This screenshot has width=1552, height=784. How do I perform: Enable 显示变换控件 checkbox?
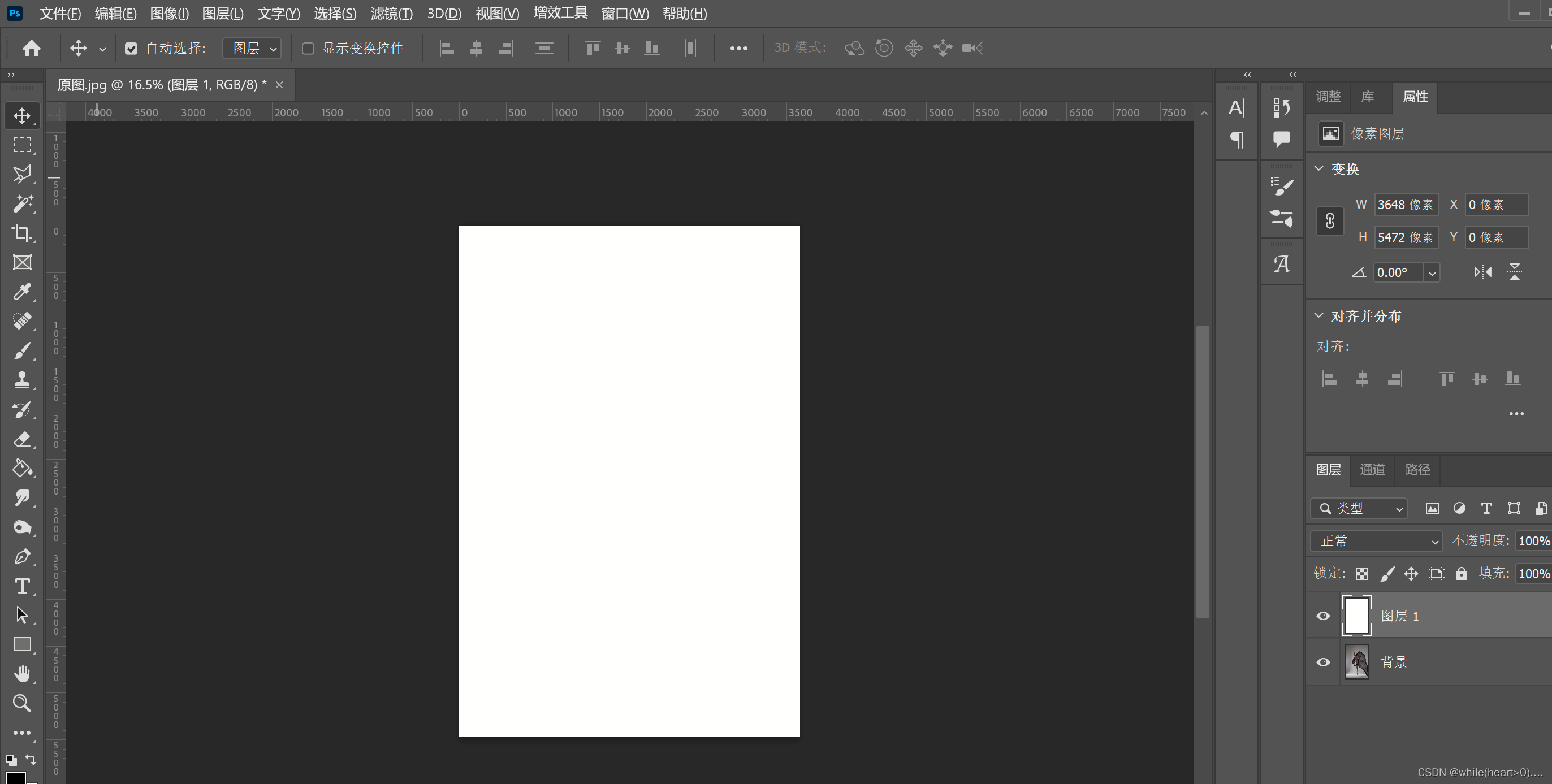308,49
